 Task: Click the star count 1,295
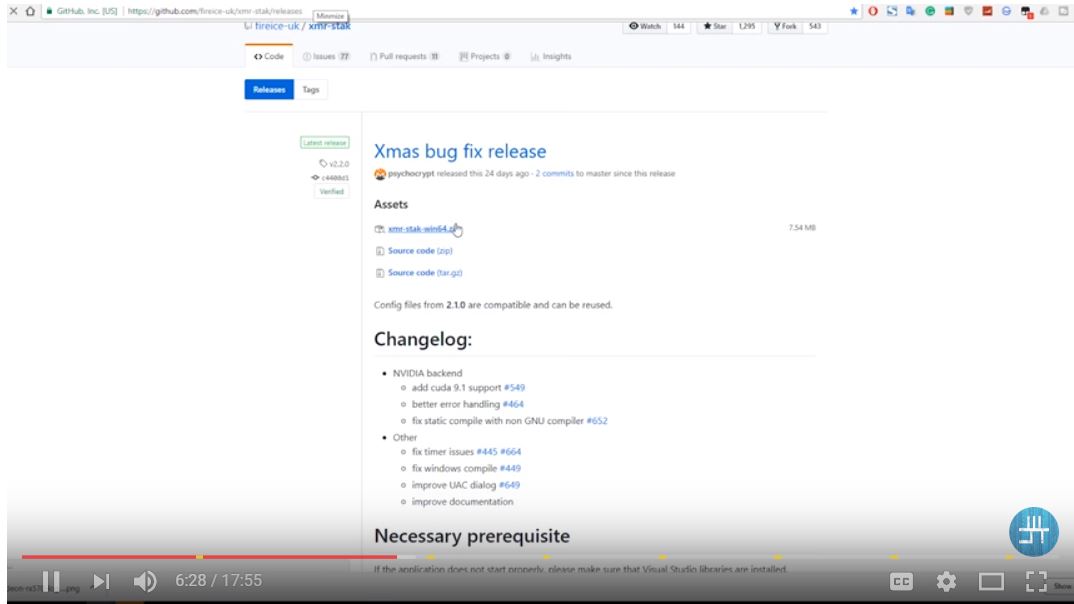(x=747, y=26)
